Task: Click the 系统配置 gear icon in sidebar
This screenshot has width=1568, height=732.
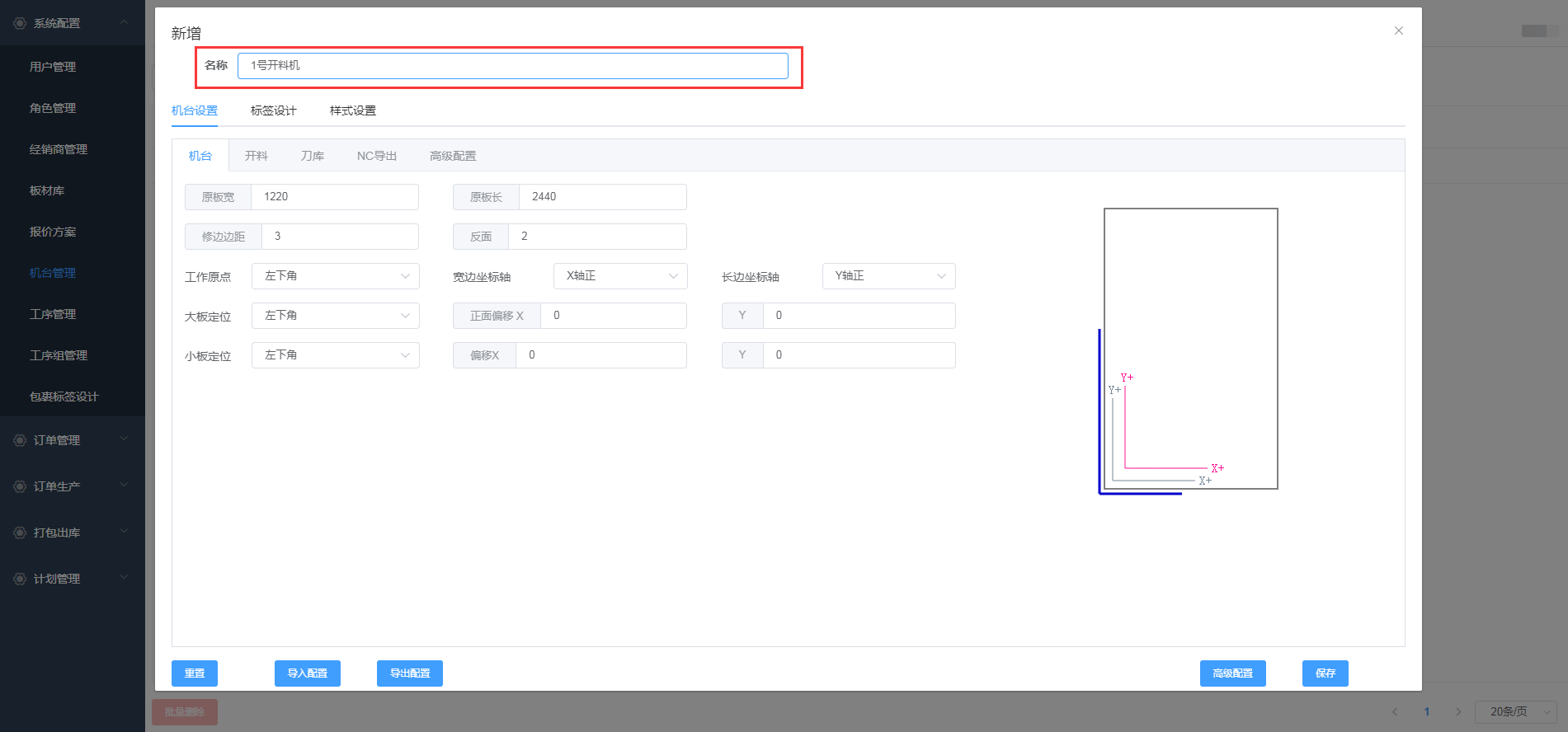Action: 20,23
